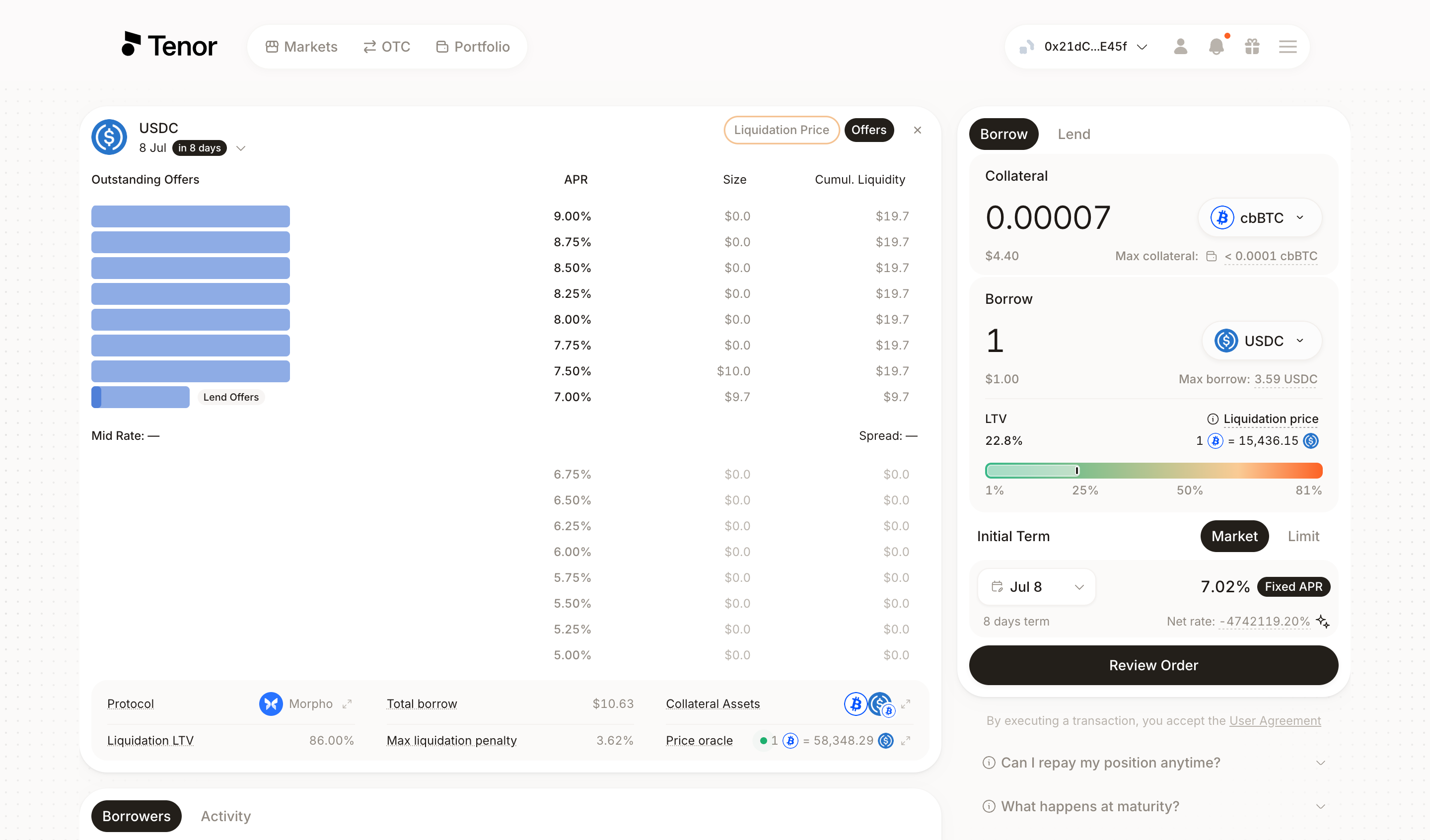The width and height of the screenshot is (1430, 840).
Task: Click the Total borrow label
Action: [421, 704]
